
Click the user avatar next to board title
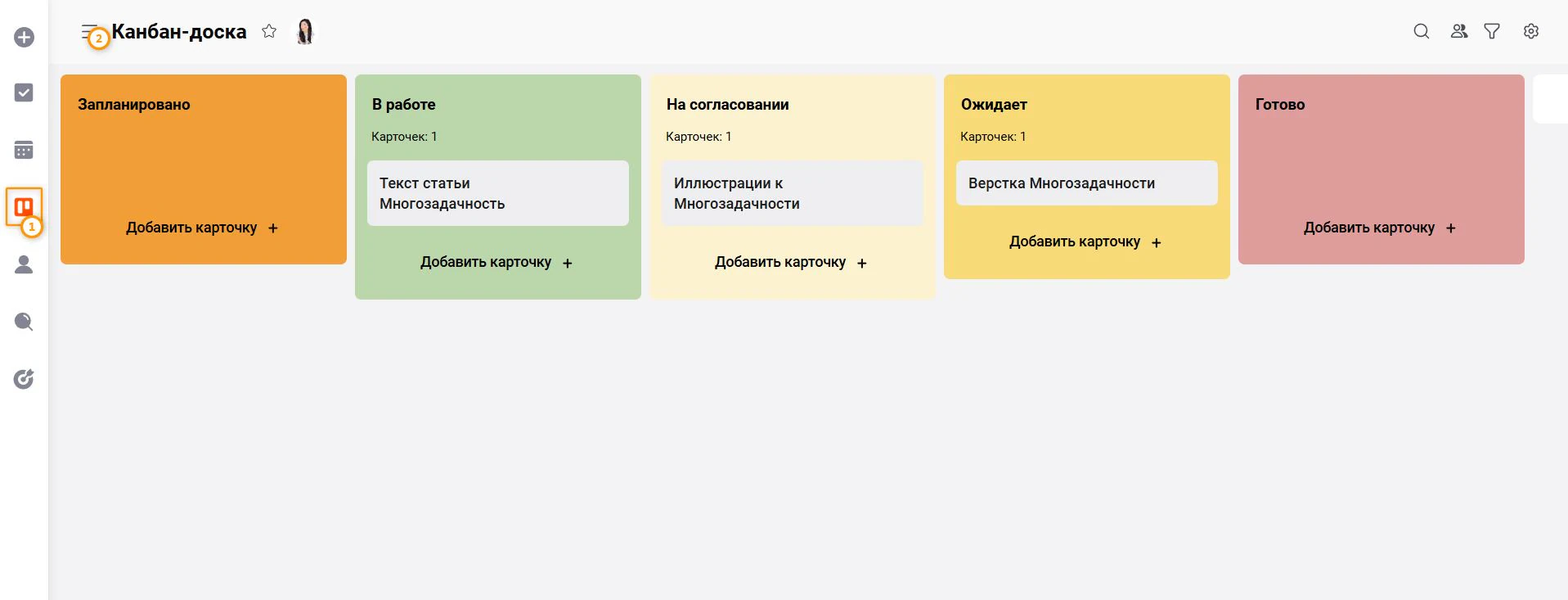pyautogui.click(x=305, y=31)
